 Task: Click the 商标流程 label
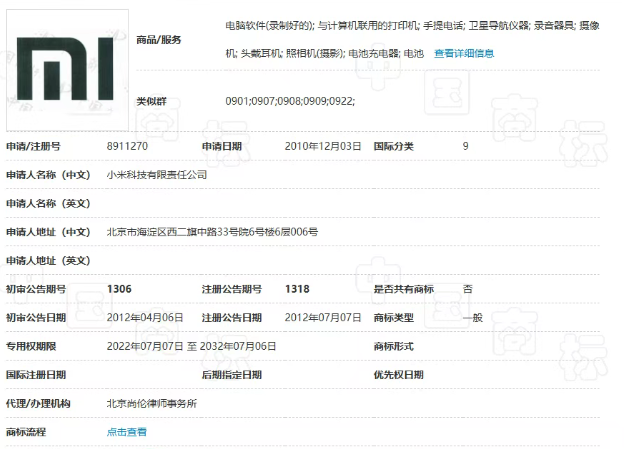[x=26, y=432]
